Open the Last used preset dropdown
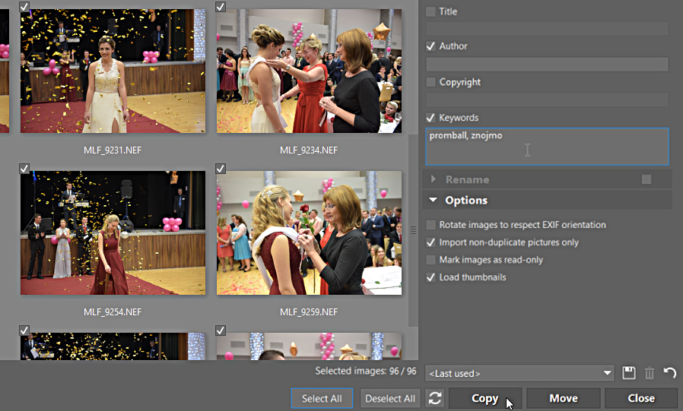 [x=519, y=373]
